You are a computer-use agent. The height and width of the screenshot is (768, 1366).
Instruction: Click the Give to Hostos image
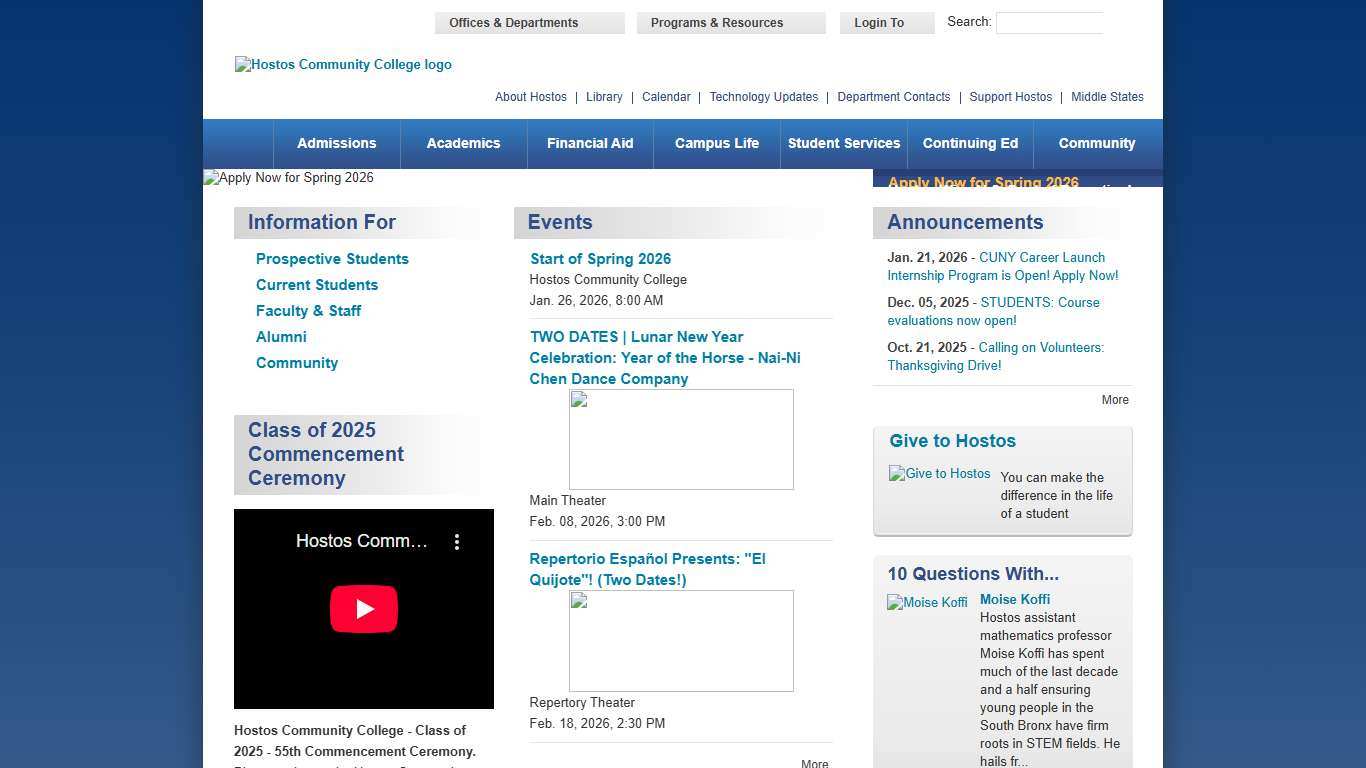click(x=939, y=474)
